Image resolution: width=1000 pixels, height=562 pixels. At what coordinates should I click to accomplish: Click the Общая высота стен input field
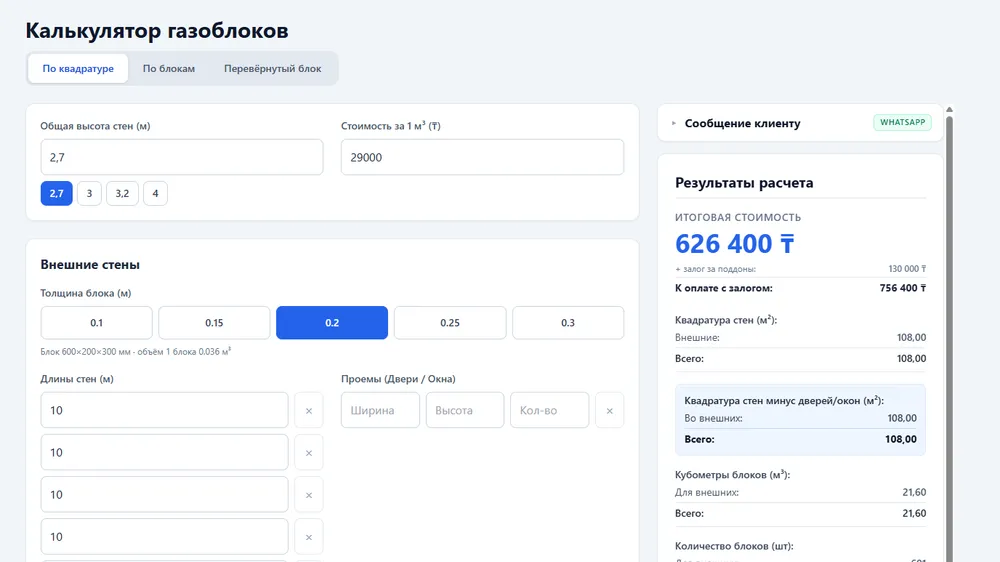click(182, 157)
